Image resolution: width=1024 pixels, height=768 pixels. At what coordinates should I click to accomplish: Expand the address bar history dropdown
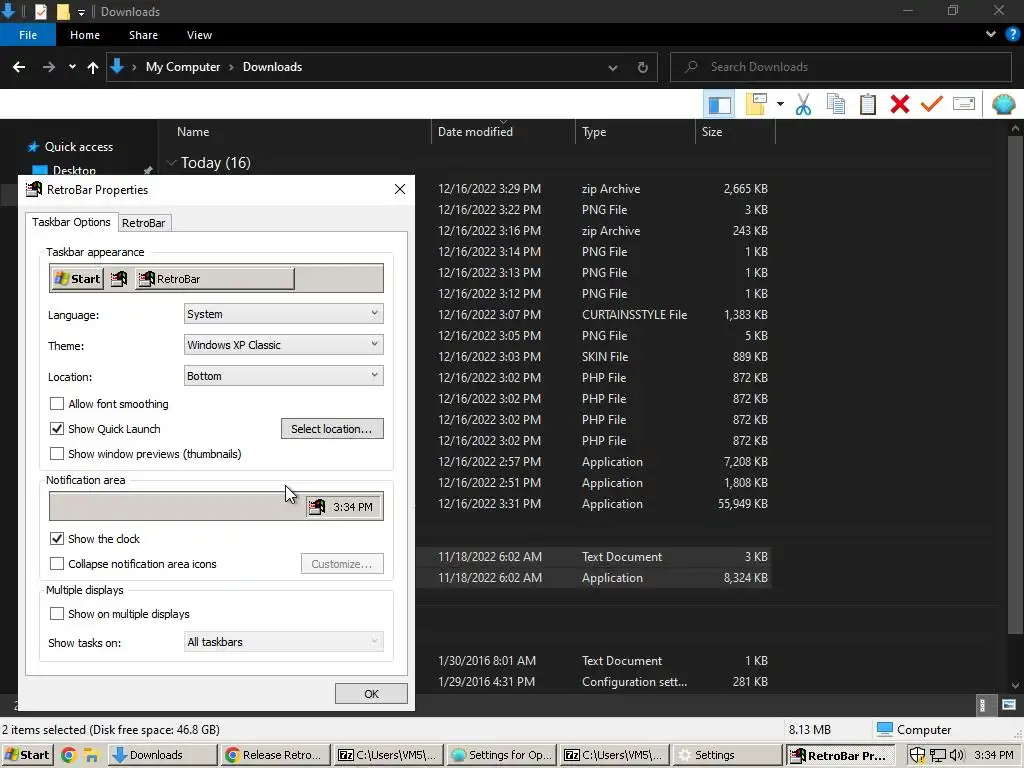(x=613, y=67)
